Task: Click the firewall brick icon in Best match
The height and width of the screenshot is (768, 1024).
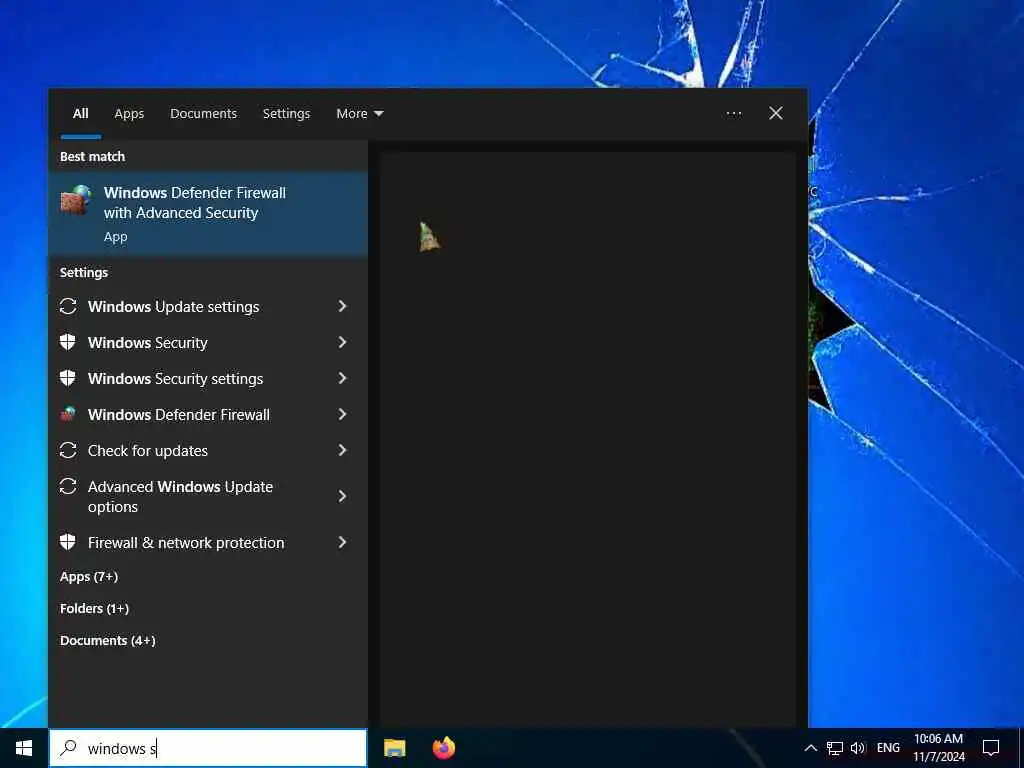Action: pos(76,200)
